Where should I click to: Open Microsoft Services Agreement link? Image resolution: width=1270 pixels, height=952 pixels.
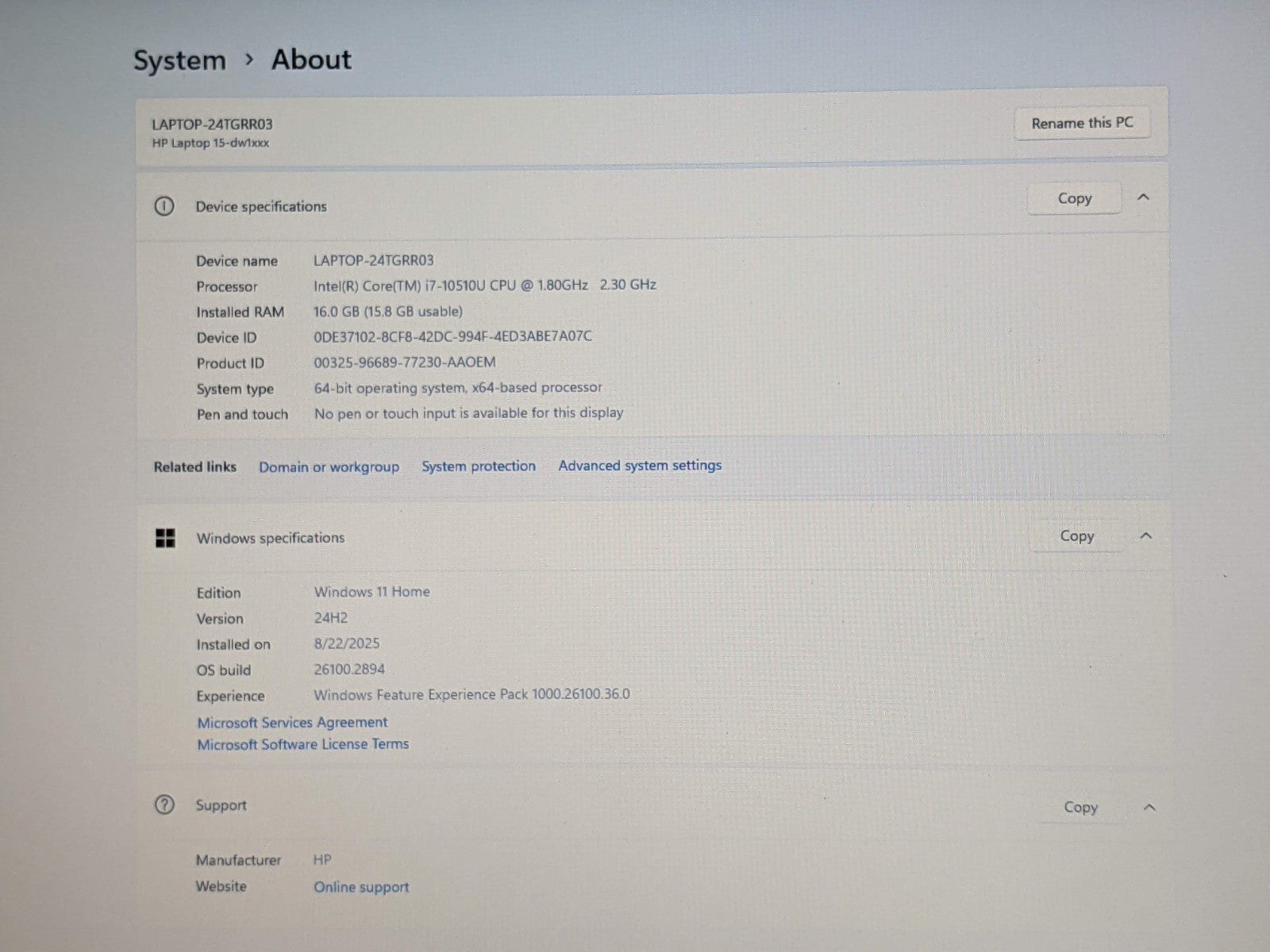pyautogui.click(x=292, y=723)
